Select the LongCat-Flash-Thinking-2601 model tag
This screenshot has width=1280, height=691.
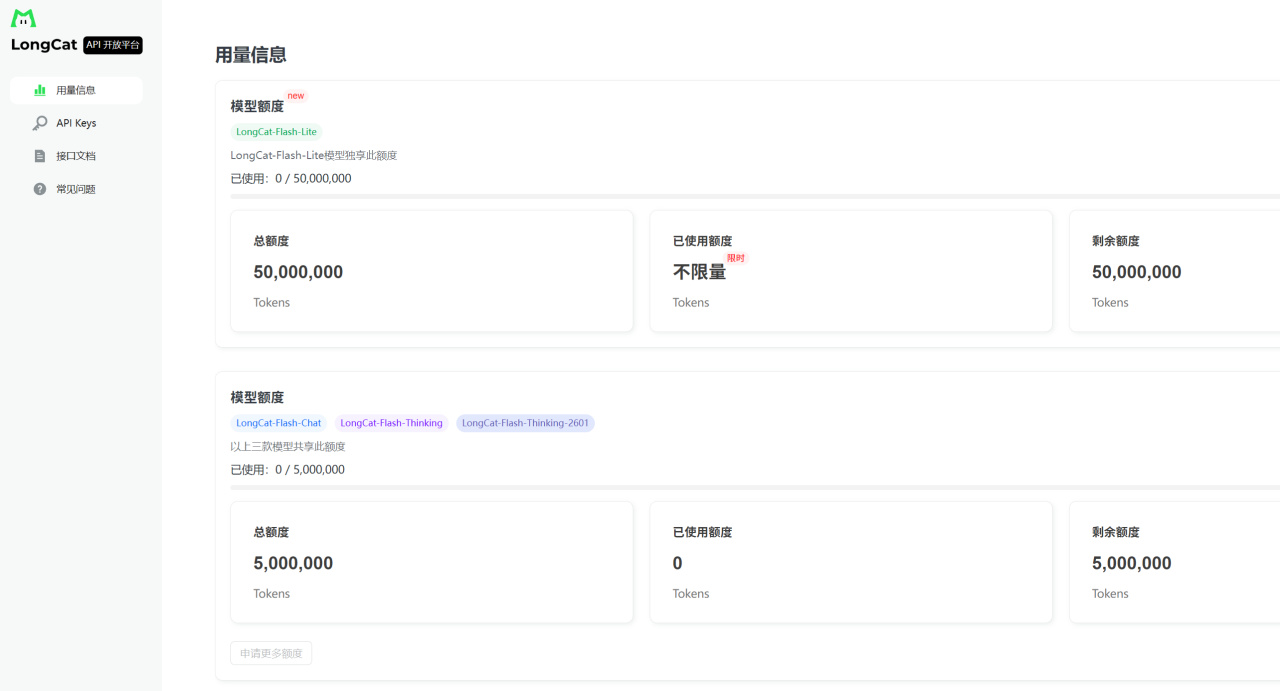(x=525, y=423)
